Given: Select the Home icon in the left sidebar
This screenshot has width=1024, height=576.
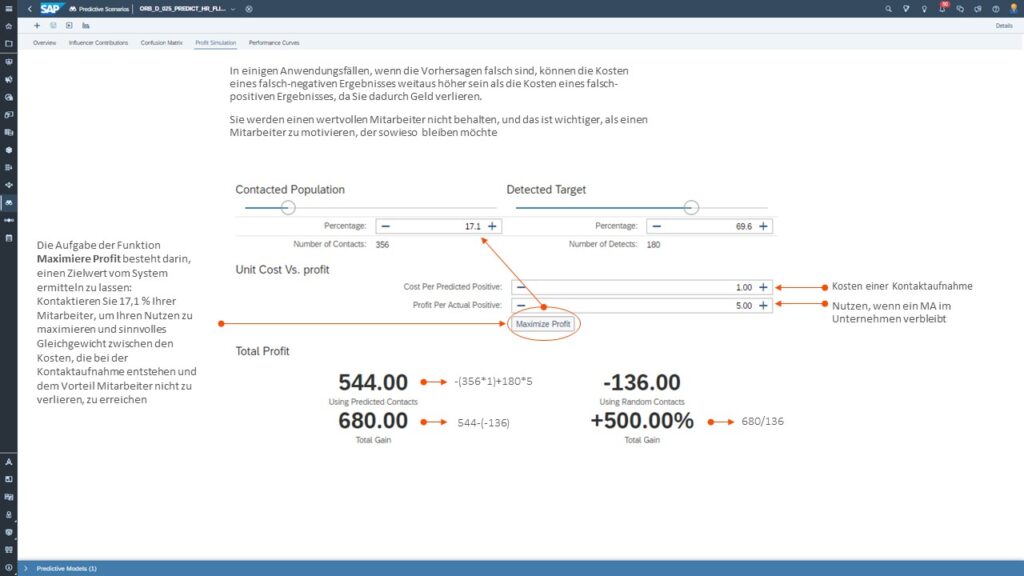Looking at the screenshot, I should [8, 26].
